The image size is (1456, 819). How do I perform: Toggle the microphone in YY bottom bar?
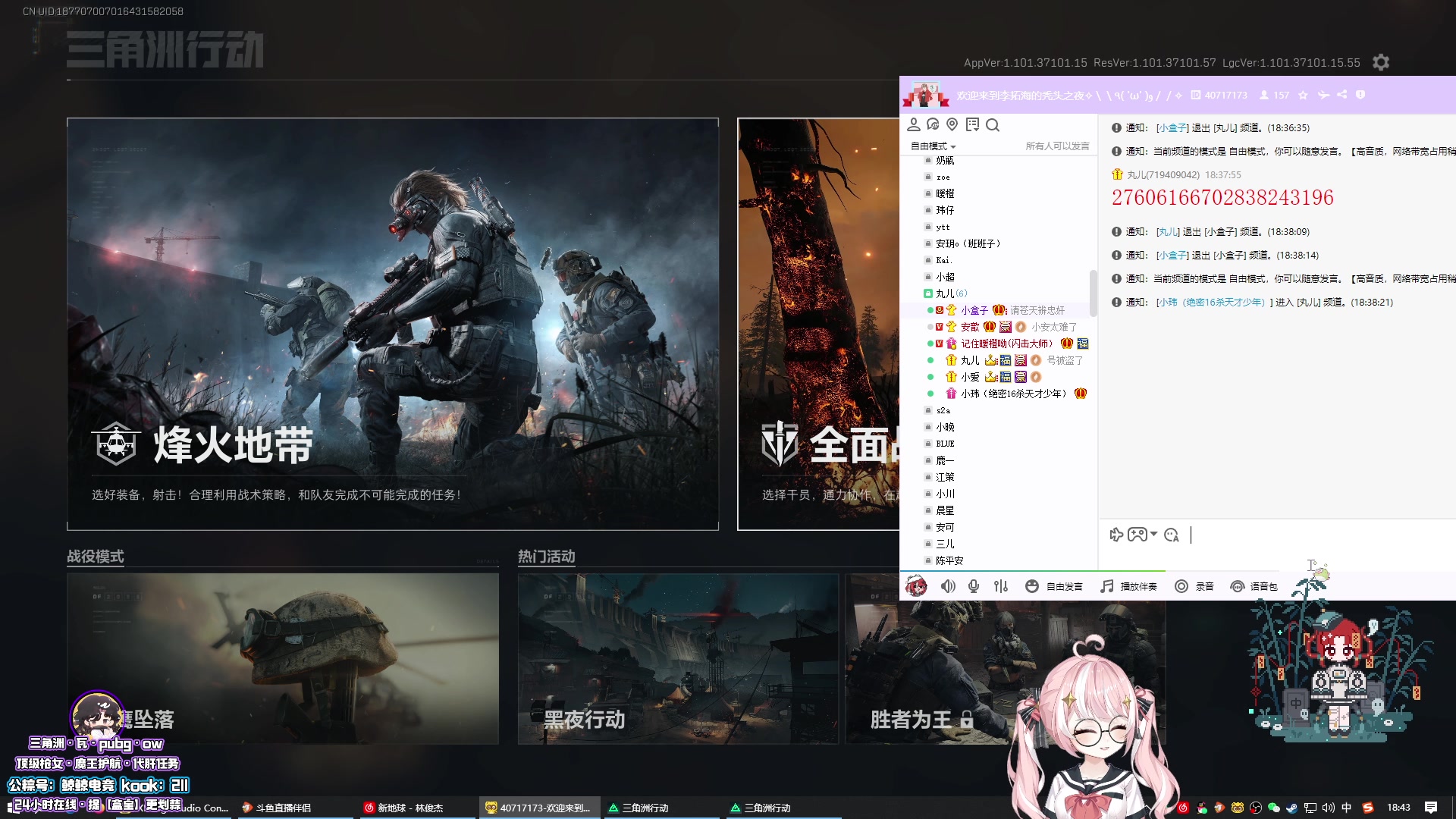coord(974,586)
